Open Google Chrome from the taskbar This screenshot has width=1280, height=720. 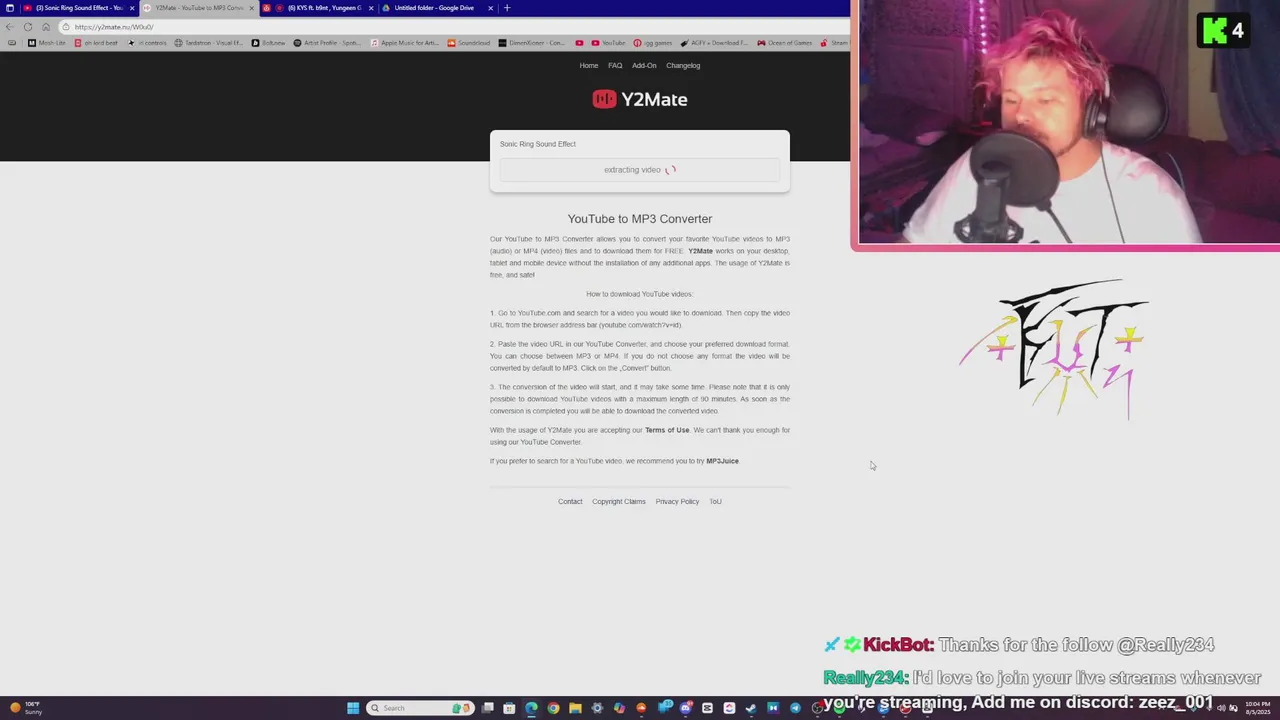click(553, 708)
